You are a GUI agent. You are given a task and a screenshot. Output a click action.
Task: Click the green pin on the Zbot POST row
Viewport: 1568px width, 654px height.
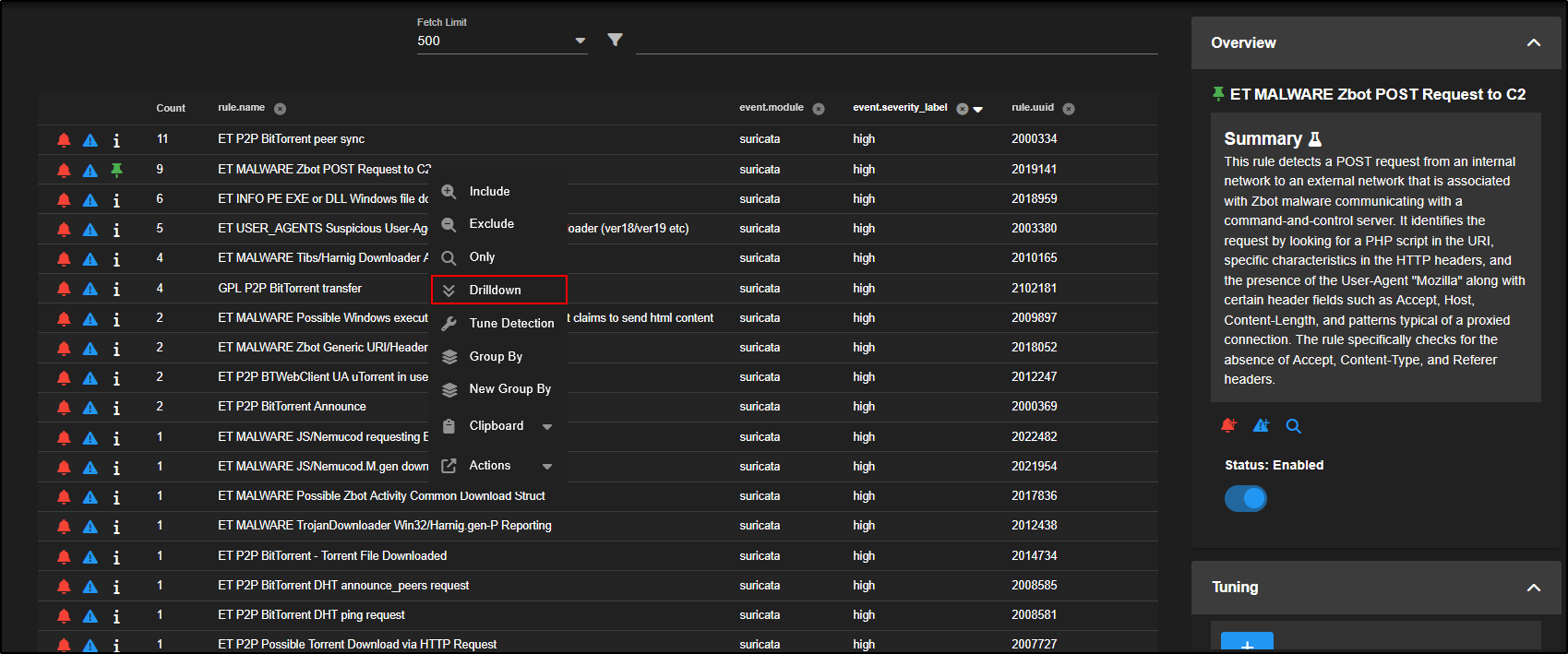point(116,170)
